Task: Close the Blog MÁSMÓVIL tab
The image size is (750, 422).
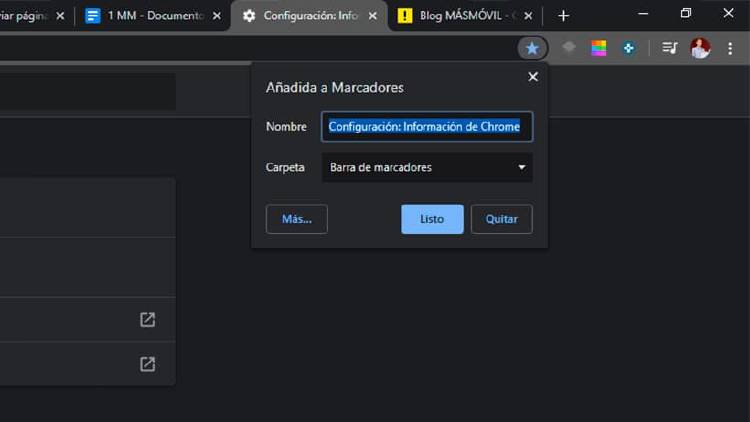Action: 528,16
